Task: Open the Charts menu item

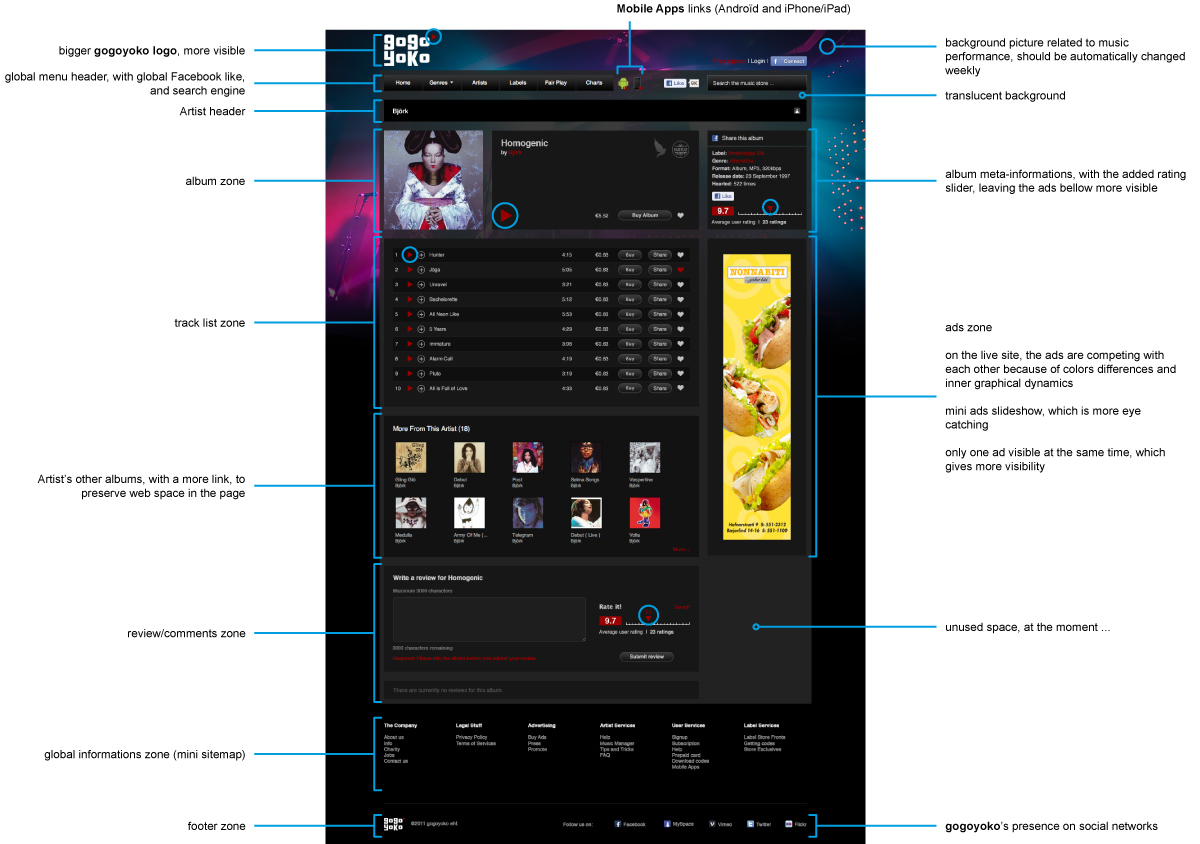Action: pos(594,83)
